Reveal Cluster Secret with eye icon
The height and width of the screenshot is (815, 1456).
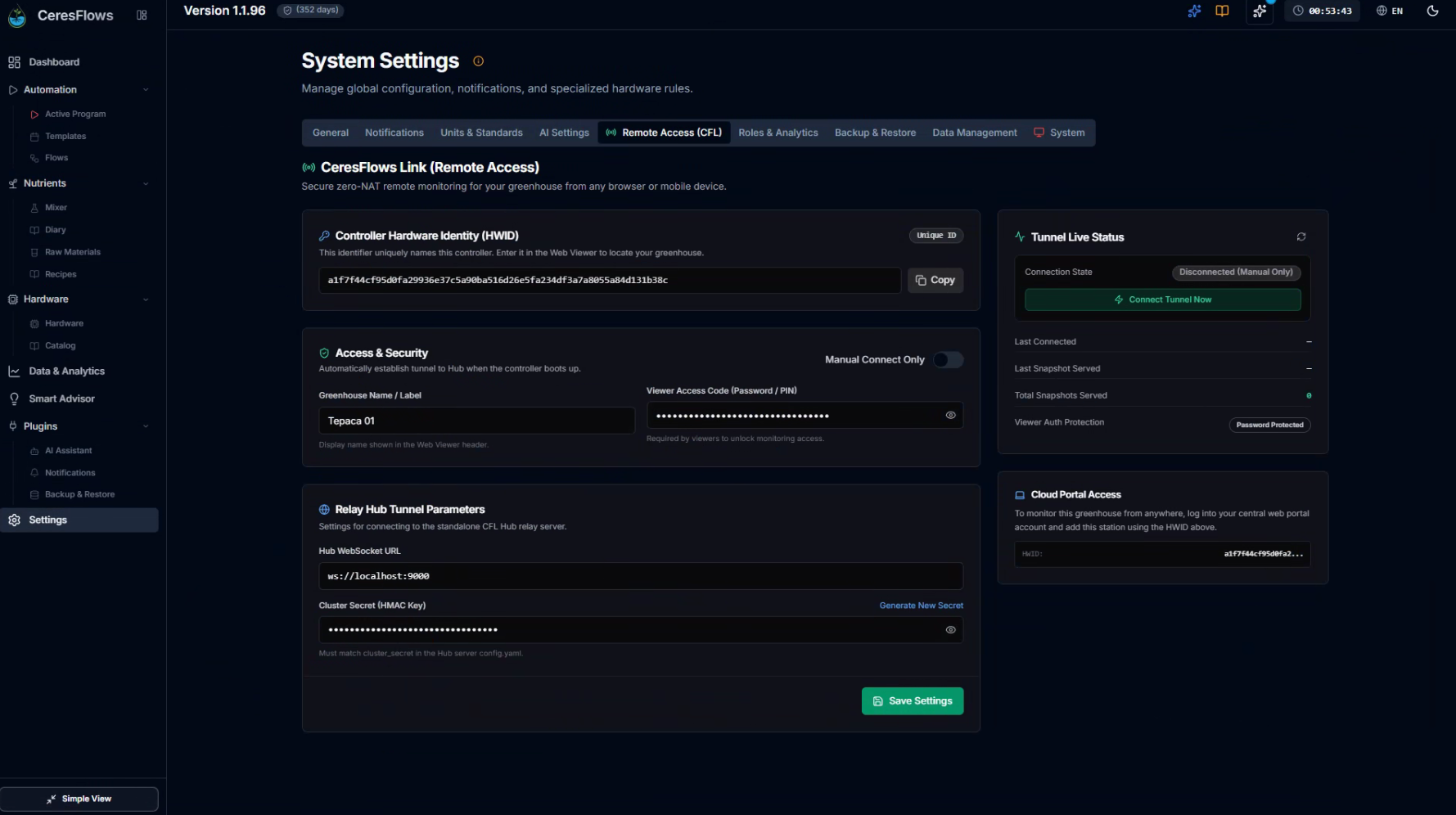(950, 630)
